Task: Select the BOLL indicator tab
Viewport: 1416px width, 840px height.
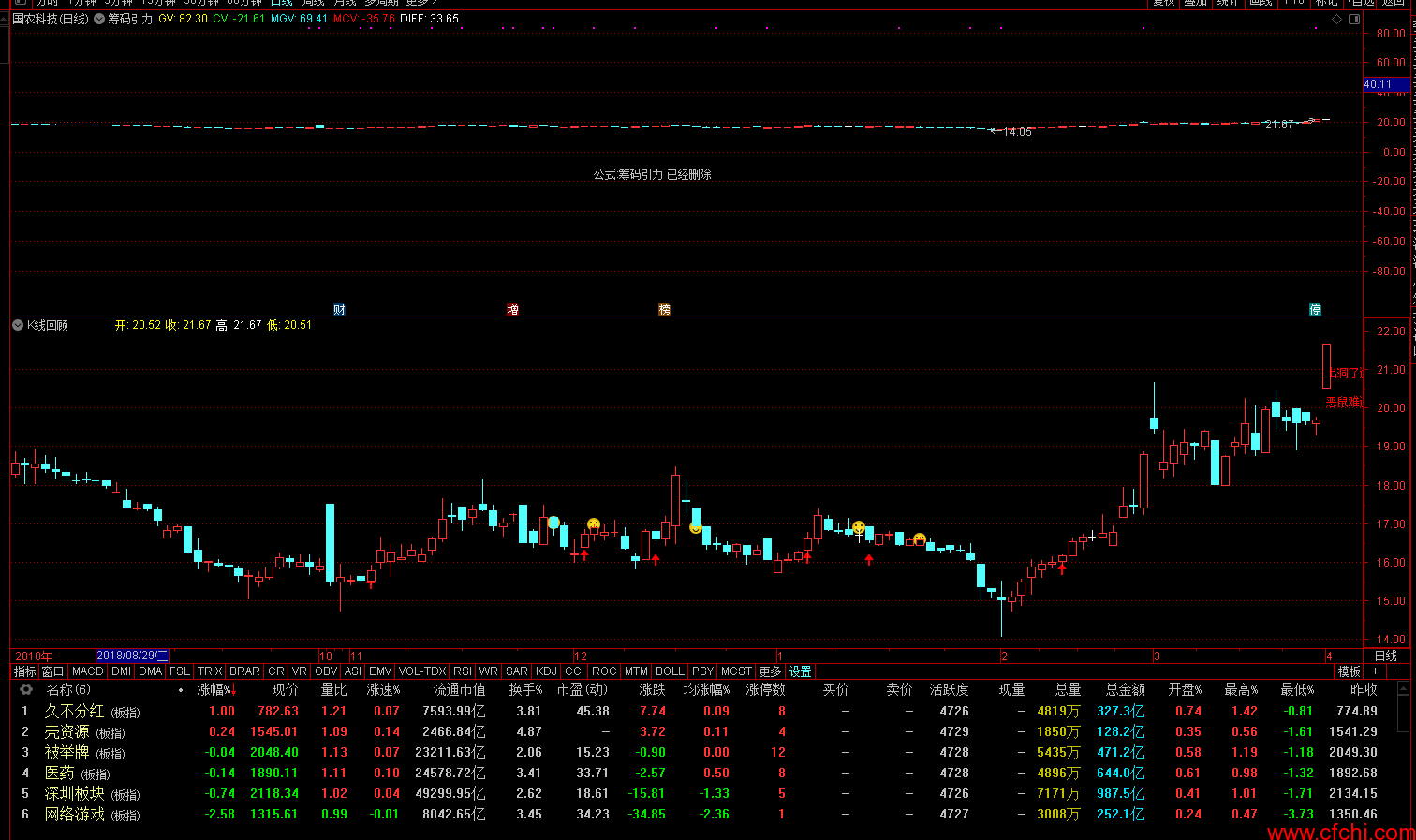Action: (x=670, y=671)
